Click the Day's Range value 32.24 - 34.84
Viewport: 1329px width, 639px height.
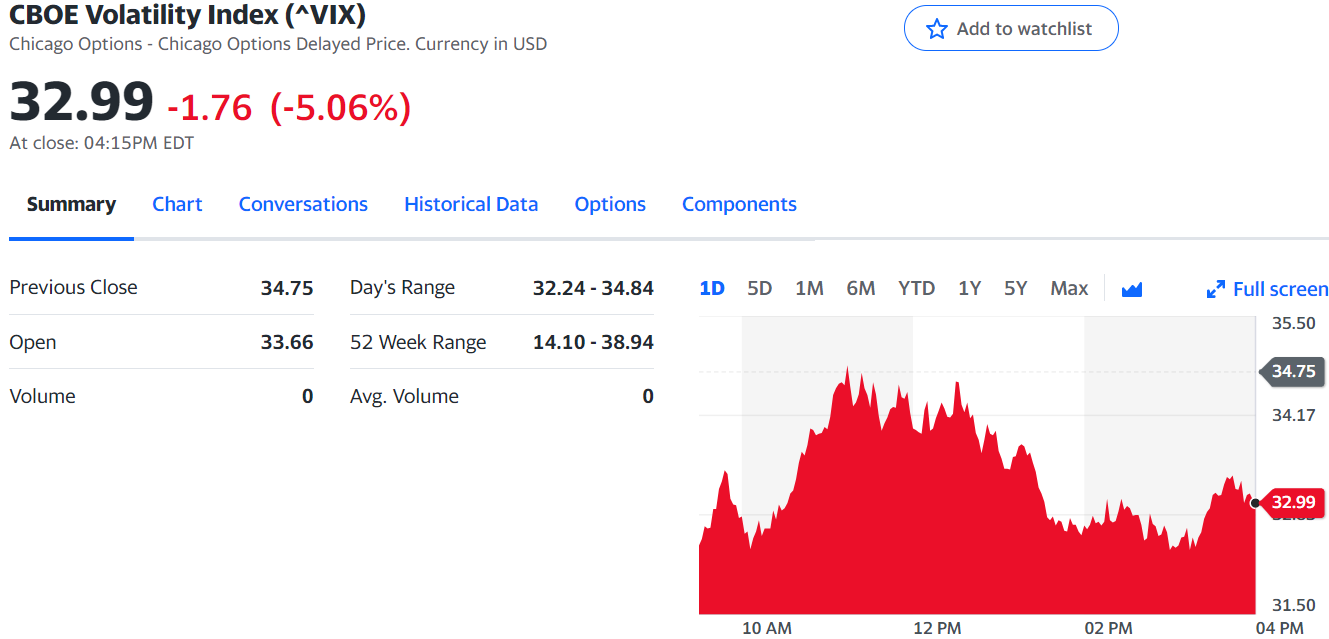(593, 288)
